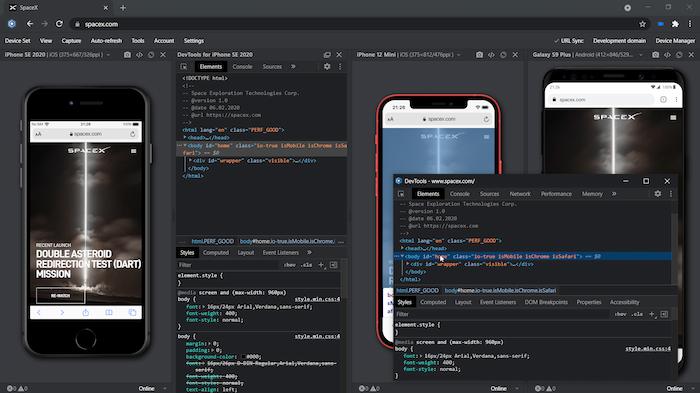Rotate the Galaxy S9 Plus device
700x393 pixels.
679,54
